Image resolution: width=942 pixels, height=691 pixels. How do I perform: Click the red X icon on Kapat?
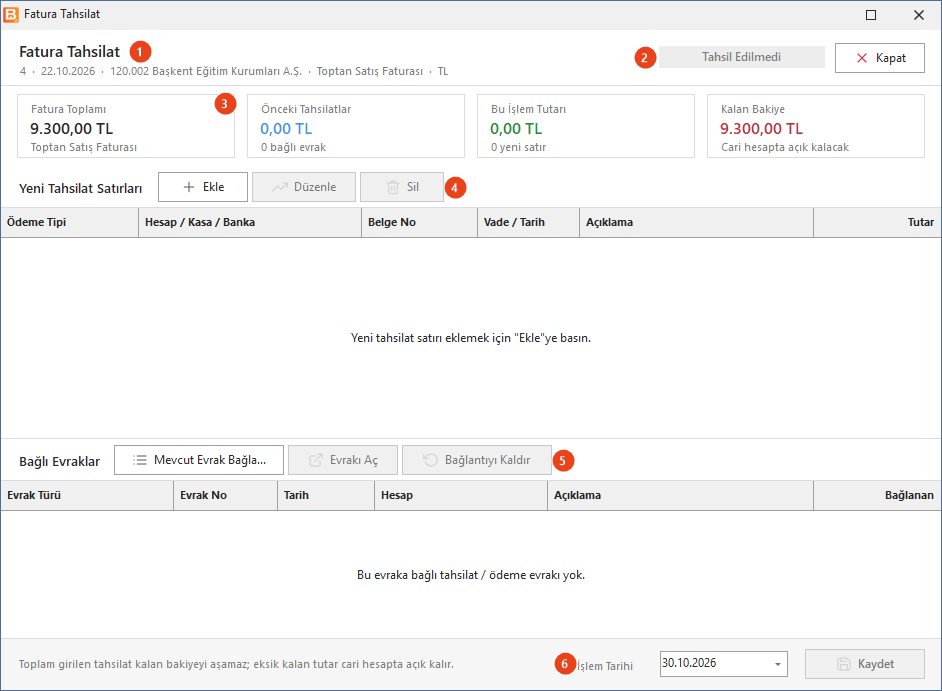coord(861,58)
